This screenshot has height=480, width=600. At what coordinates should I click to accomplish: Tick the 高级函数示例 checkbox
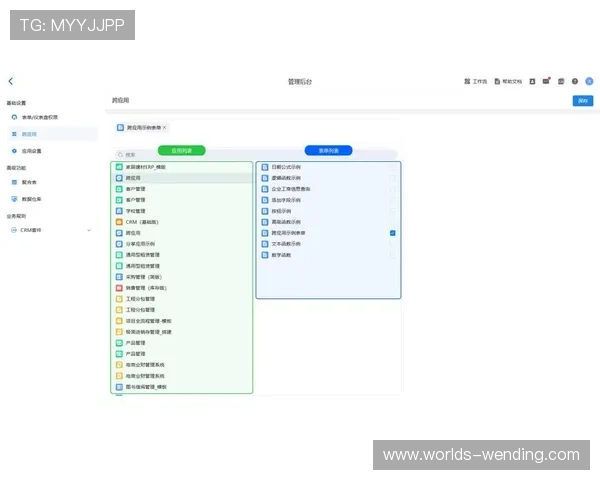pyautogui.click(x=393, y=222)
